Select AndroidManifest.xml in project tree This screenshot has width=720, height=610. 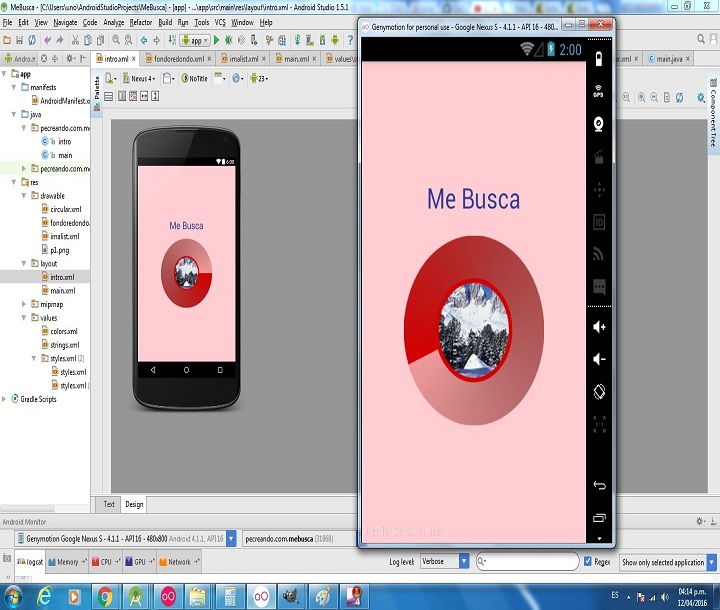click(61, 101)
